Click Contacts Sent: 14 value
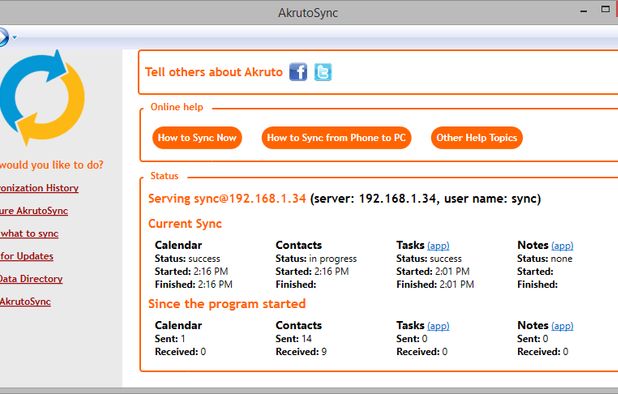Screen dimensions: 618x394 [294, 339]
